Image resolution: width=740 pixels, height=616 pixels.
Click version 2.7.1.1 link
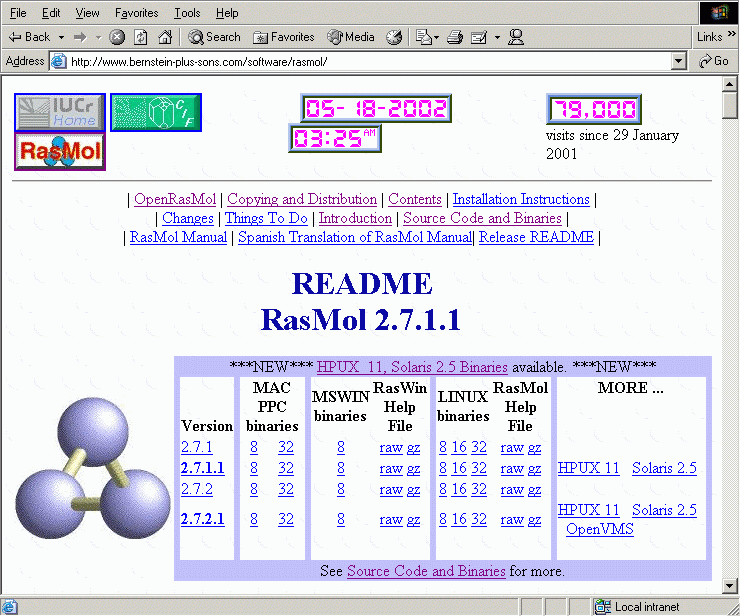pyautogui.click(x=202, y=468)
